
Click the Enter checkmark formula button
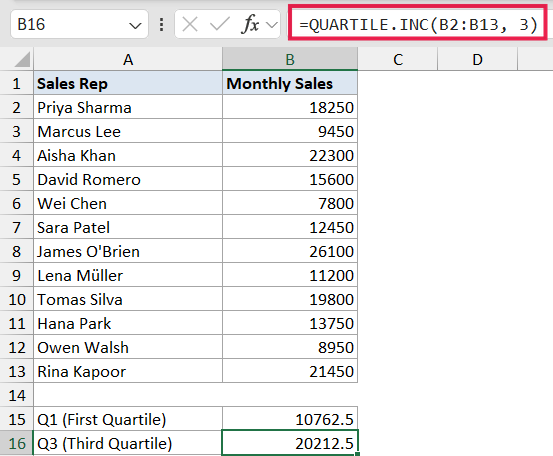[x=219, y=25]
